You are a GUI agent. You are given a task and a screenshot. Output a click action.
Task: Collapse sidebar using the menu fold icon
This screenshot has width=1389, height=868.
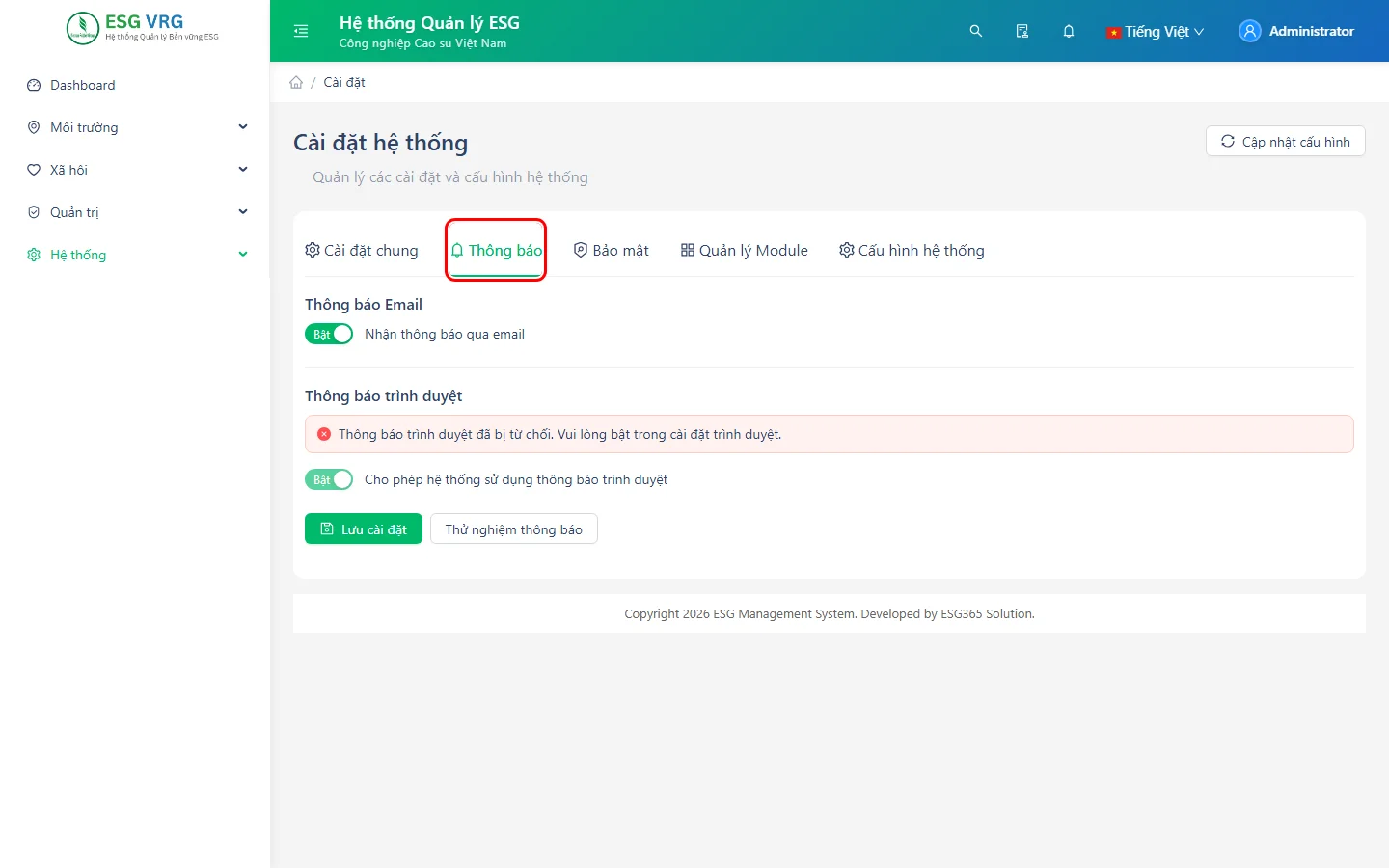pos(301,31)
